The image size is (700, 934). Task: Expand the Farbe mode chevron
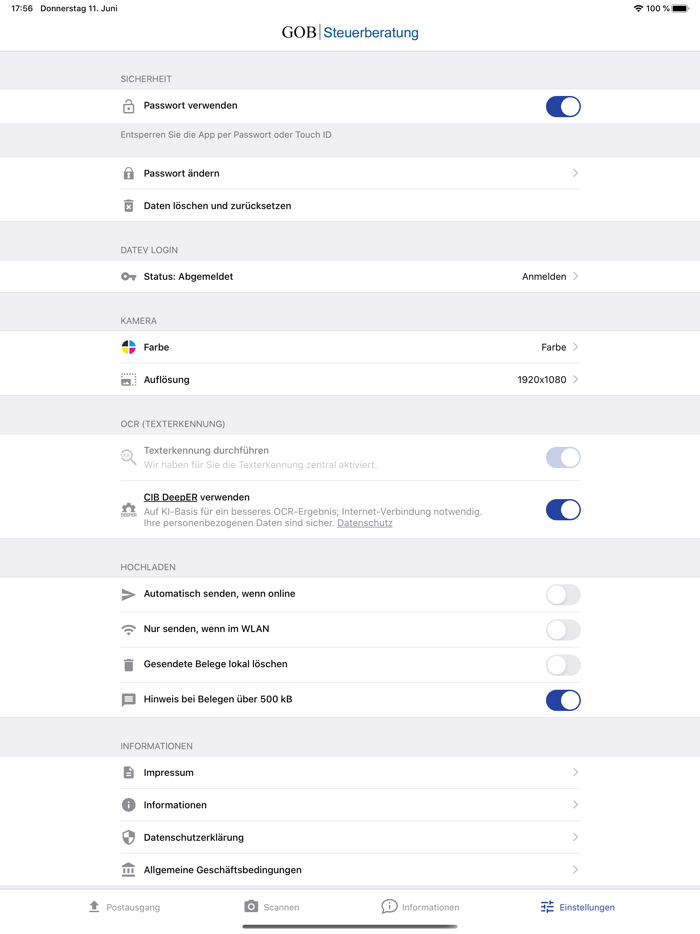pos(576,347)
